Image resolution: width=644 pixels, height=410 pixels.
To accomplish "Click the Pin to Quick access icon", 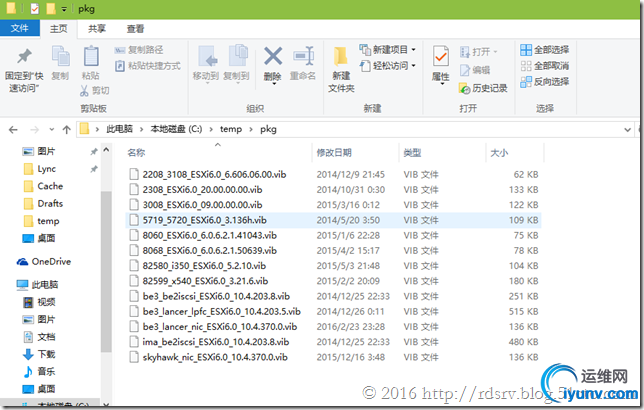I will pyautogui.click(x=24, y=57).
